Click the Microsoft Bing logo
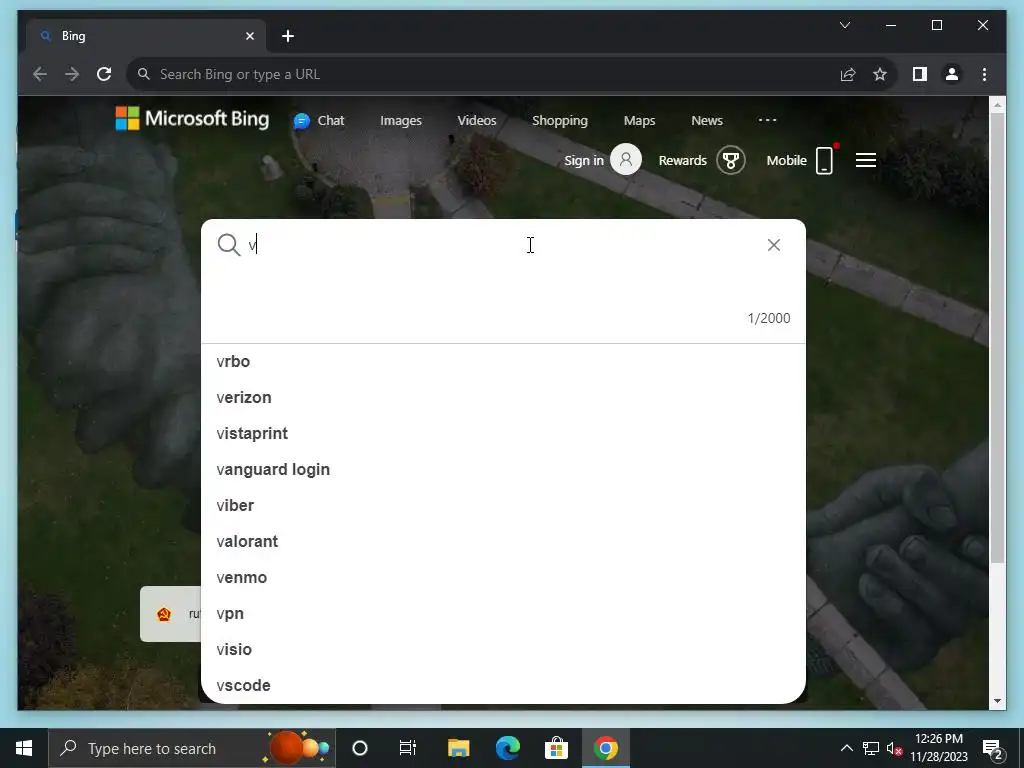This screenshot has height=768, width=1024. point(192,119)
